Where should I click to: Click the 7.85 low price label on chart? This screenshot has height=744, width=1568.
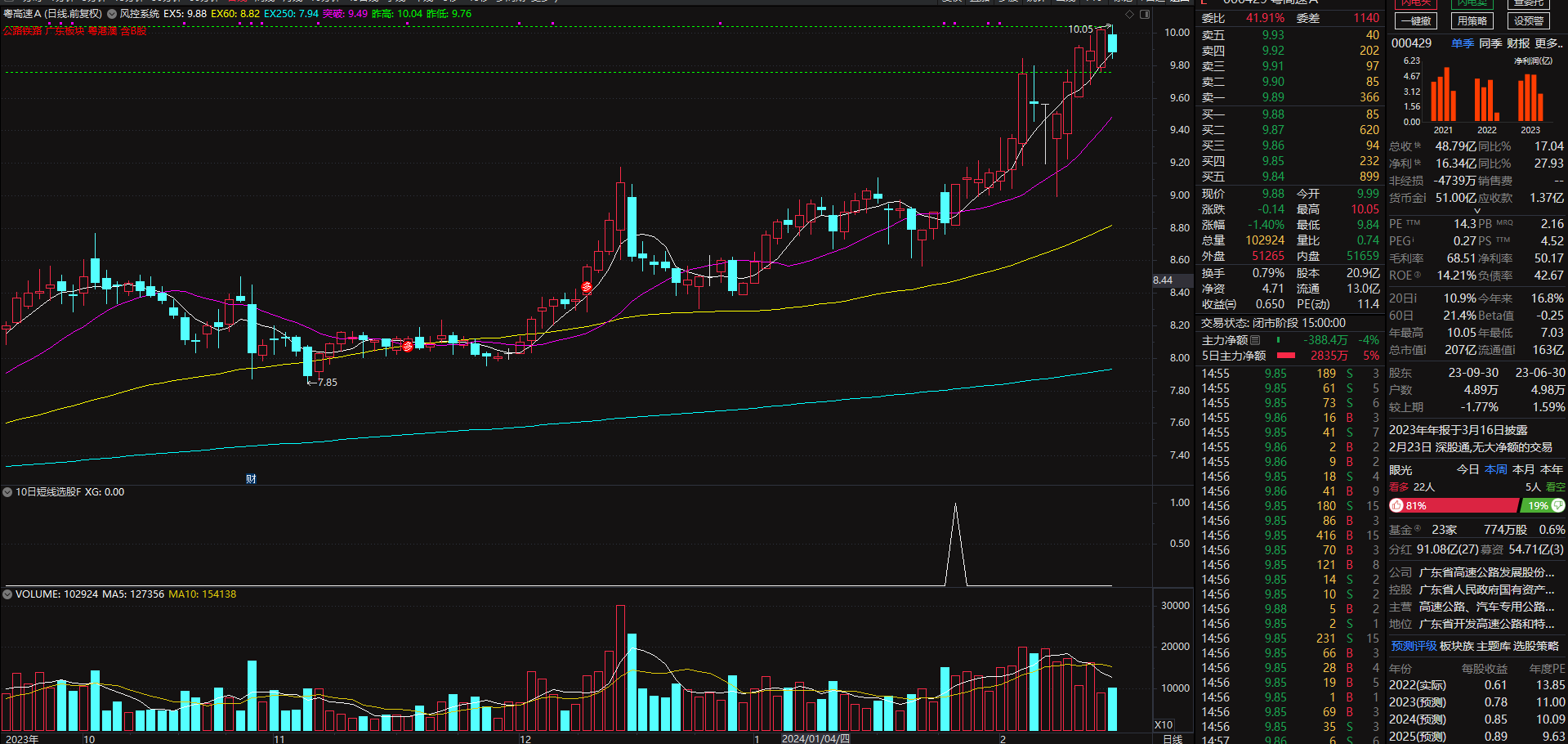point(327,382)
